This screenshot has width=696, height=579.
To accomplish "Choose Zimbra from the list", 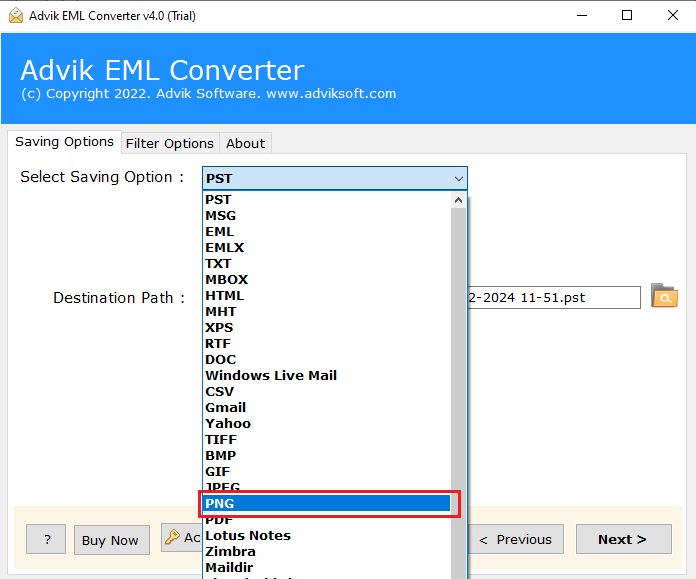I will click(327, 551).
